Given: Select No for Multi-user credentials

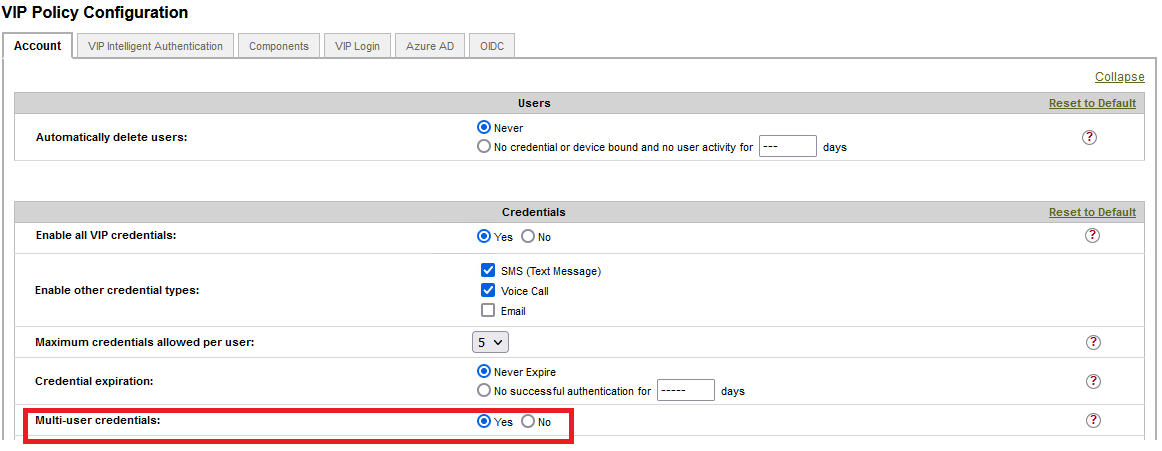Looking at the screenshot, I should click(528, 422).
